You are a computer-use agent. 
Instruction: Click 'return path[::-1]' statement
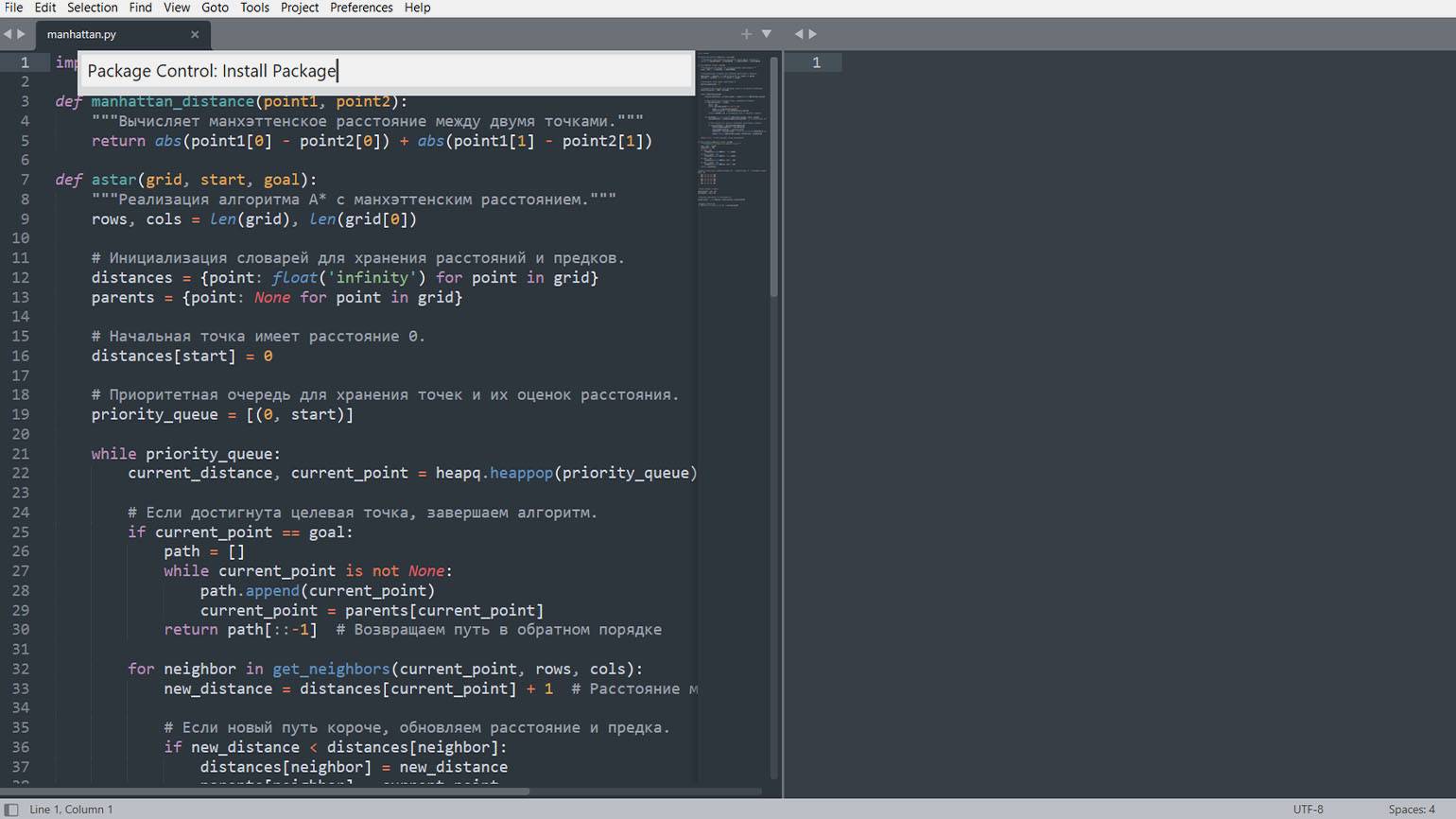pyautogui.click(x=241, y=630)
